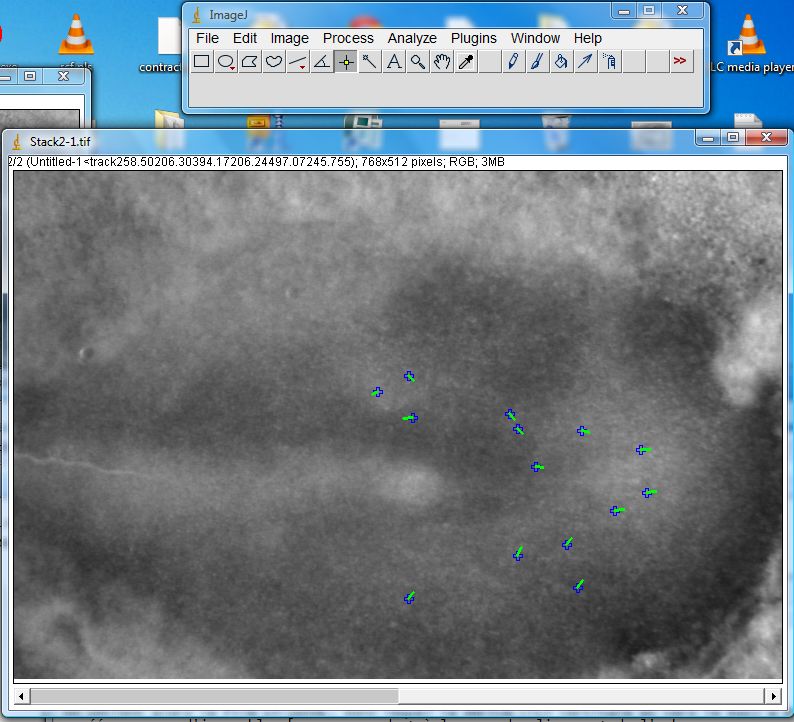
Task: Select the Straight line tool
Action: [298, 62]
